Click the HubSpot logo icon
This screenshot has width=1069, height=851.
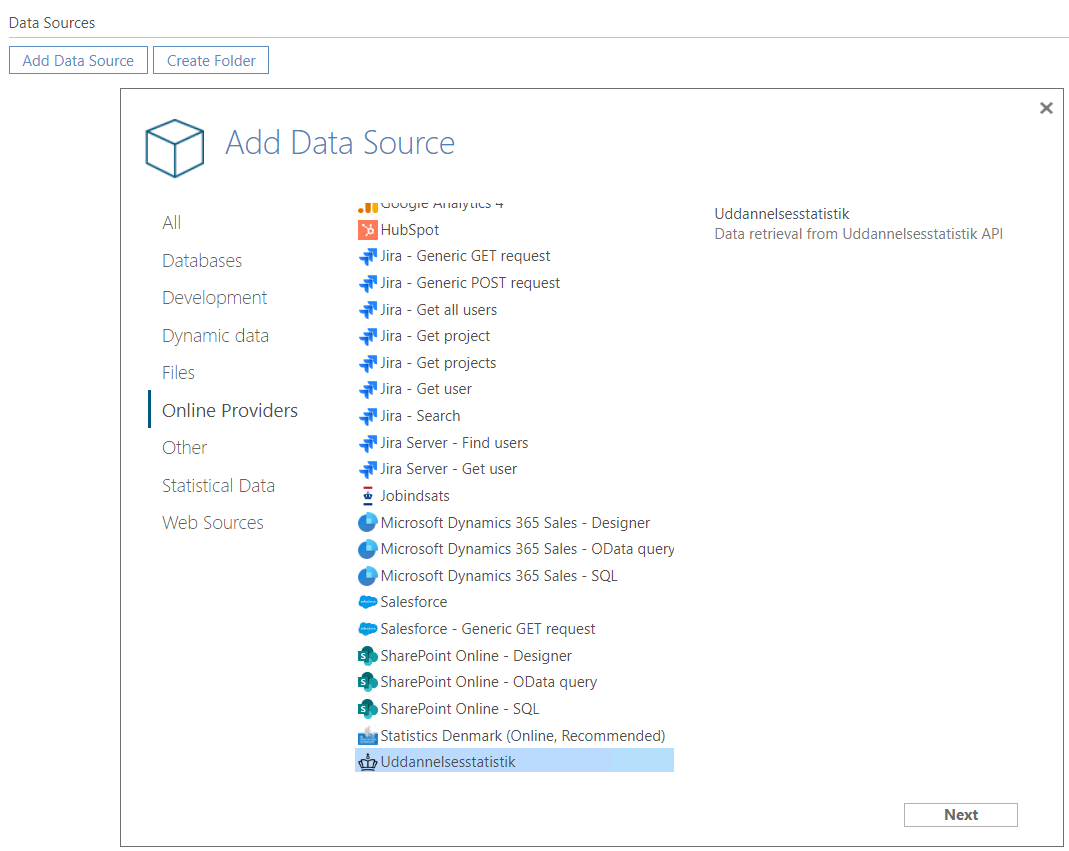[x=367, y=230]
